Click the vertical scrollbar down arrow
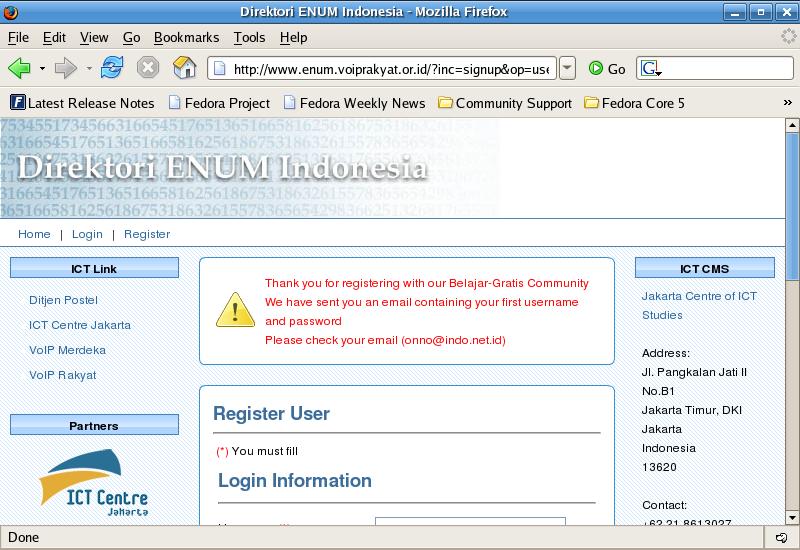Image resolution: width=800 pixels, height=550 pixels. click(792, 517)
